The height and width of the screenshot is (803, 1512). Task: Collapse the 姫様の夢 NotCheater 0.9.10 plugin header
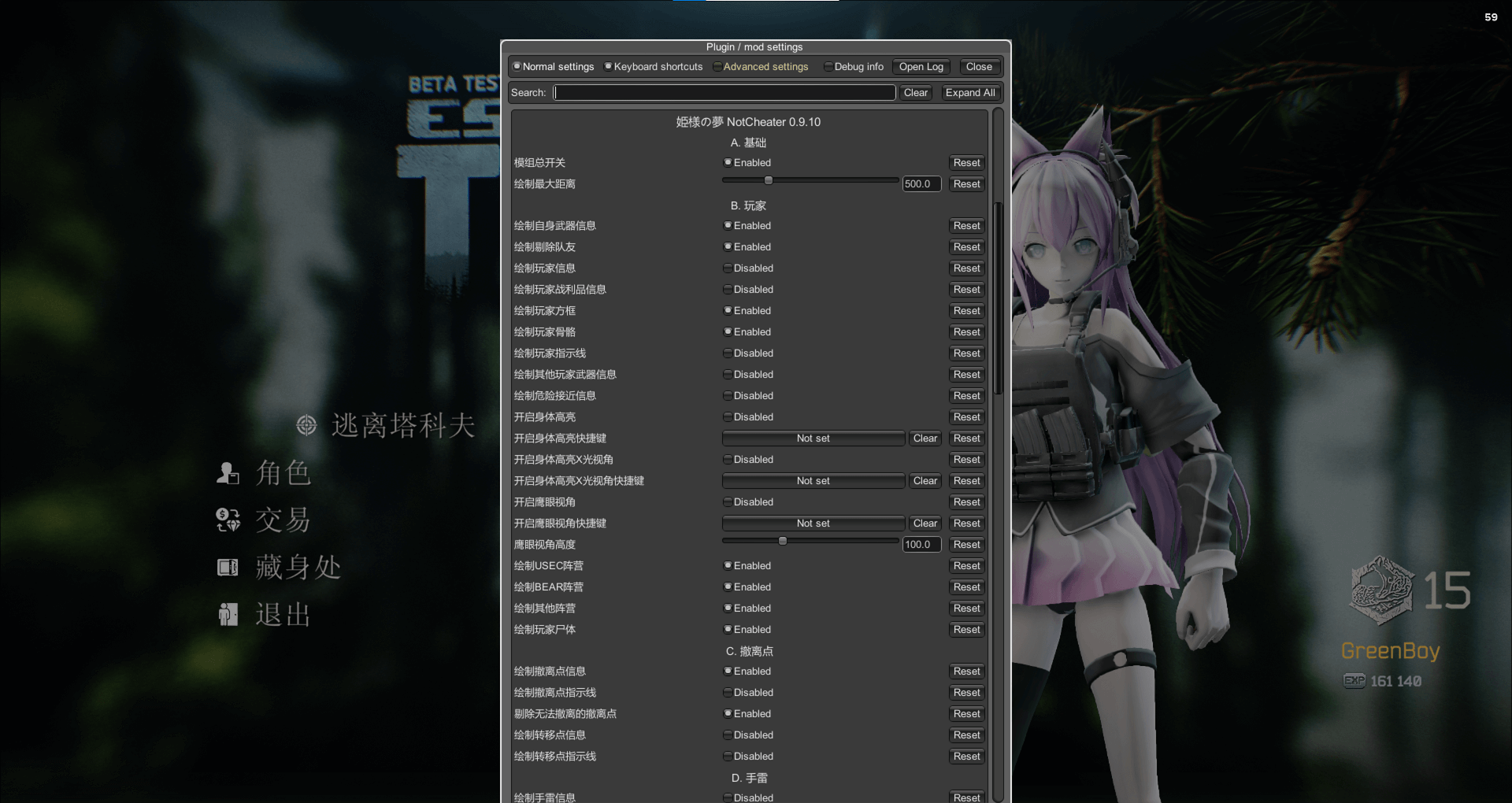pos(748,121)
